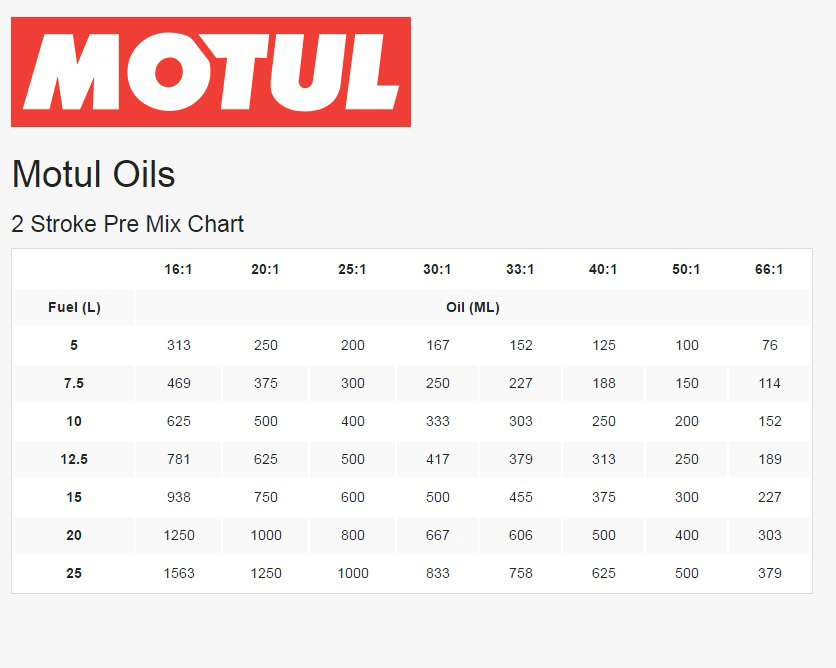Select the 20:1 ratio column header
This screenshot has width=836, height=668.
coord(266,269)
